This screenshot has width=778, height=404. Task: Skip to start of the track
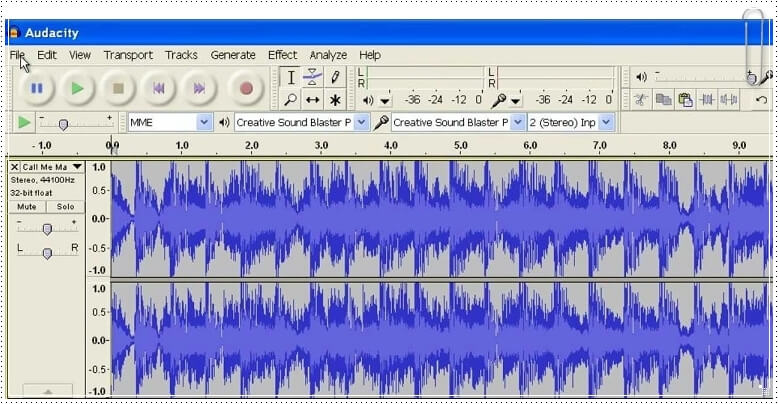tap(159, 88)
